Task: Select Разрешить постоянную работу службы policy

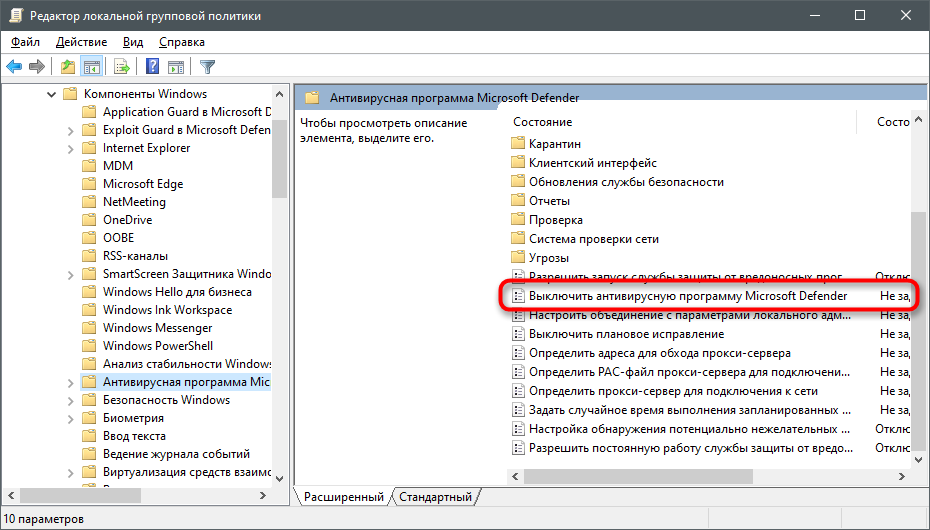Action: pyautogui.click(x=710, y=448)
